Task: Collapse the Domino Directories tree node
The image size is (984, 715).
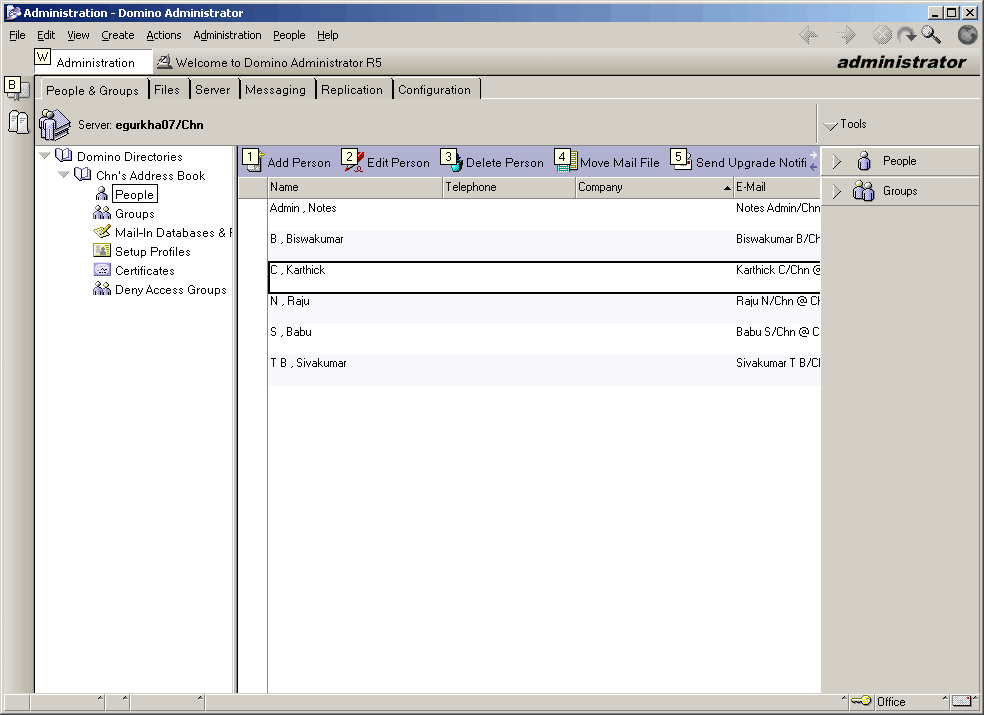Action: point(45,156)
